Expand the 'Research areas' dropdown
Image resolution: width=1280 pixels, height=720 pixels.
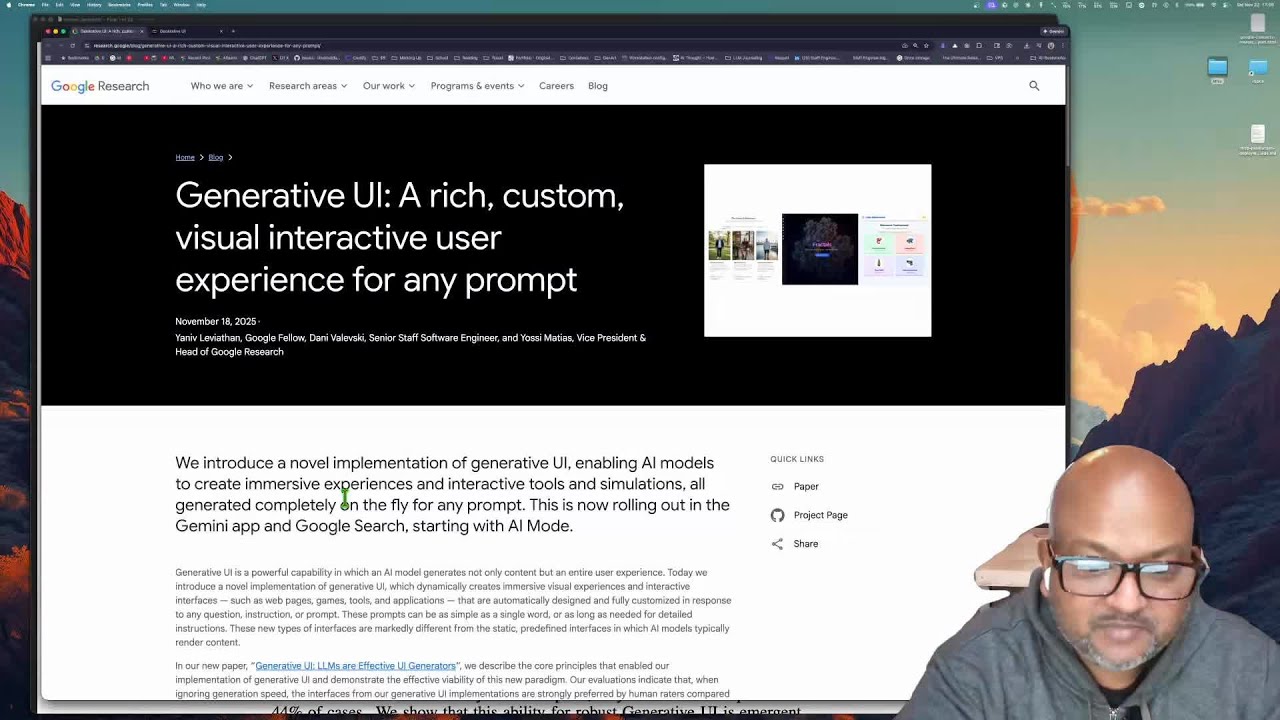point(308,86)
